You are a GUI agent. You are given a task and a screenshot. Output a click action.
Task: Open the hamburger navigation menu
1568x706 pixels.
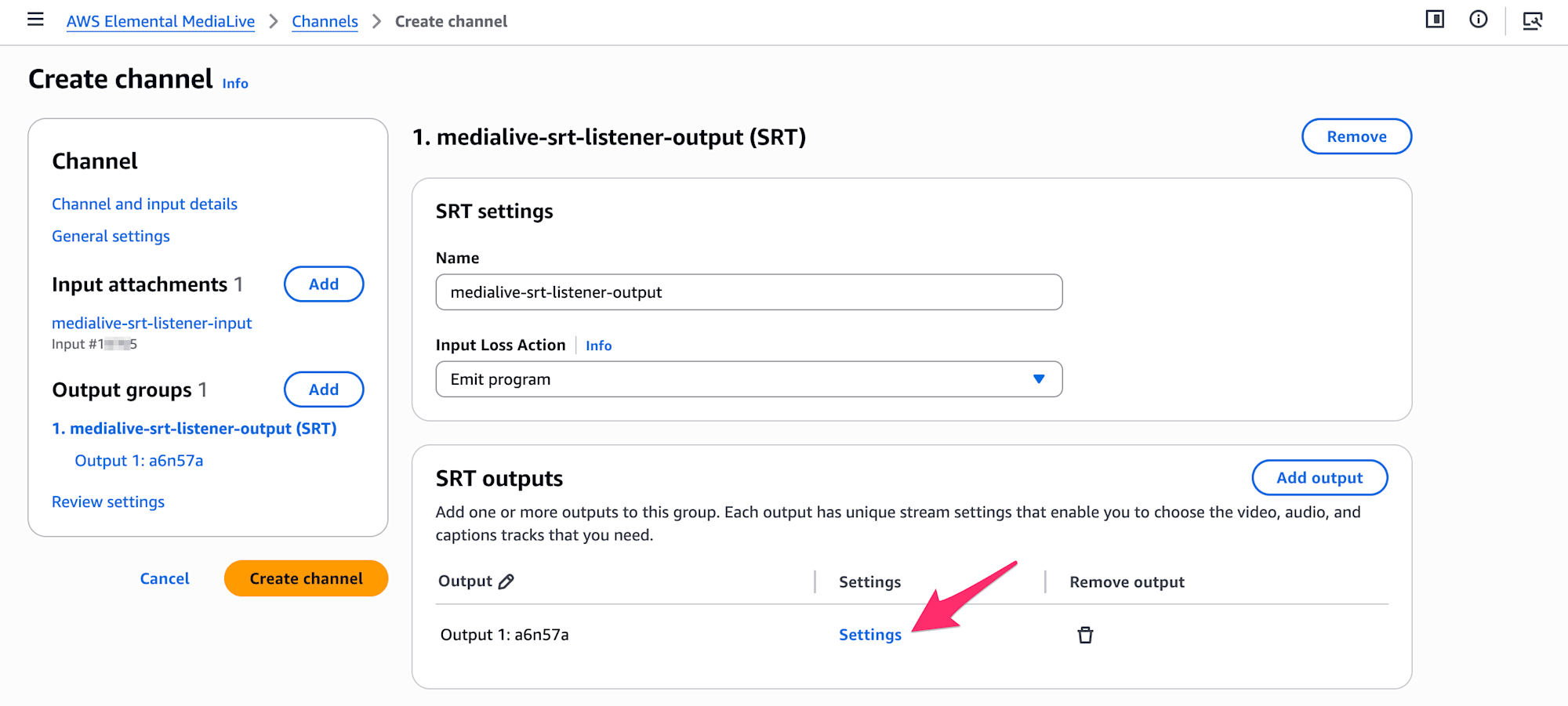(x=35, y=20)
